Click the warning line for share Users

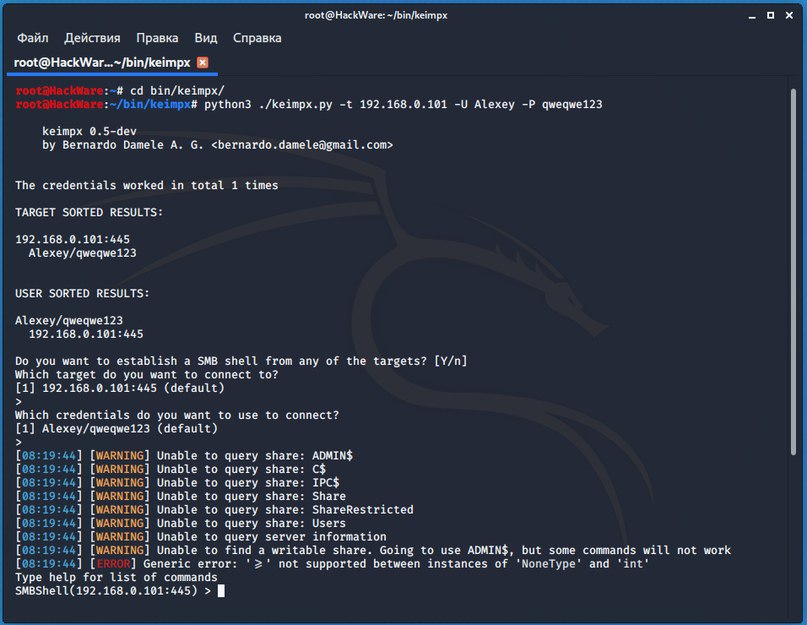[181, 523]
